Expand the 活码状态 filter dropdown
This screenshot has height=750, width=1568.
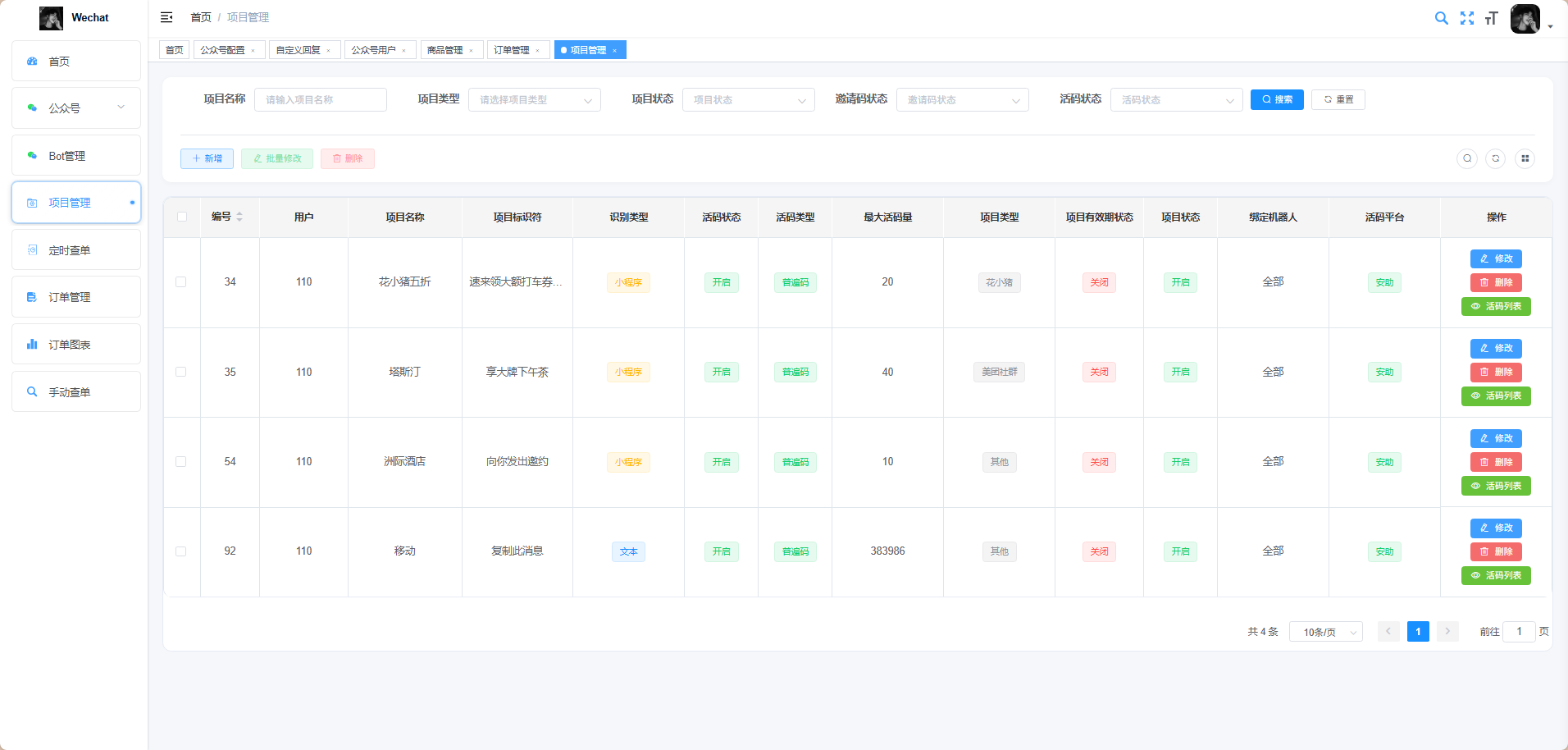[x=1176, y=100]
